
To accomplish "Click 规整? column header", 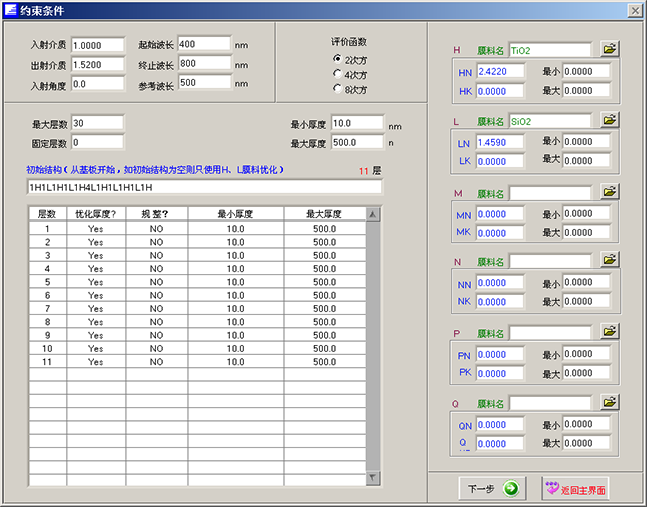I will [156, 214].
